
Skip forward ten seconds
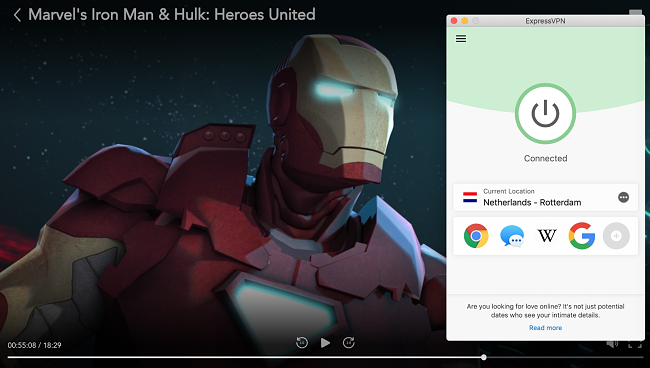point(349,342)
